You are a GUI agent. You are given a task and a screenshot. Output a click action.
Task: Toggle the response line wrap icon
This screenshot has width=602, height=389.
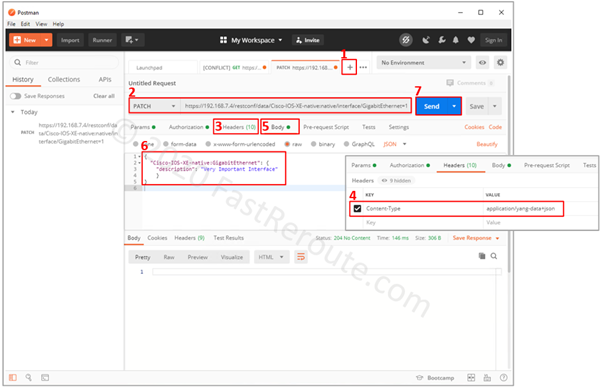[x=301, y=257]
